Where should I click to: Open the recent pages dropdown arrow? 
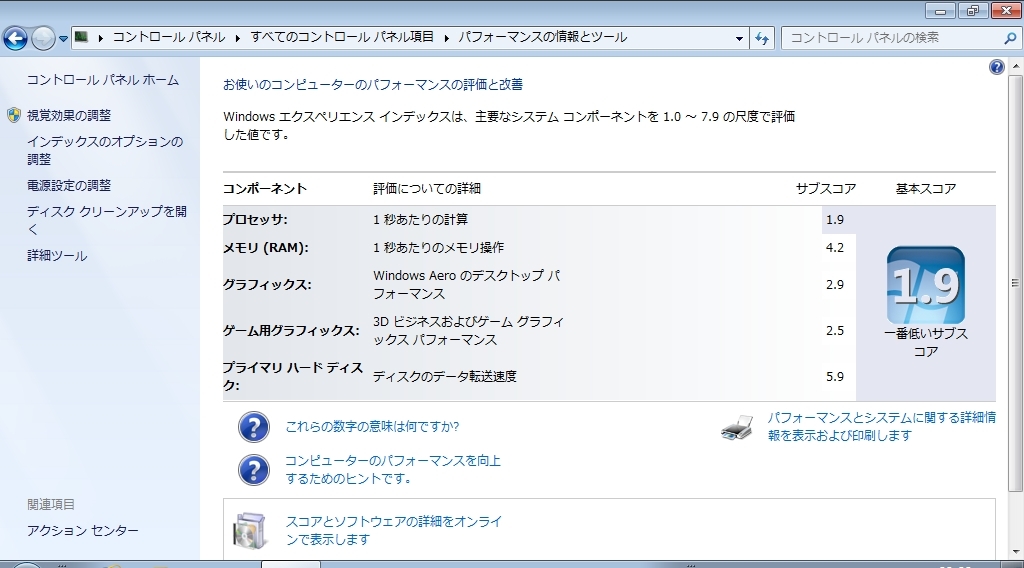point(63,39)
